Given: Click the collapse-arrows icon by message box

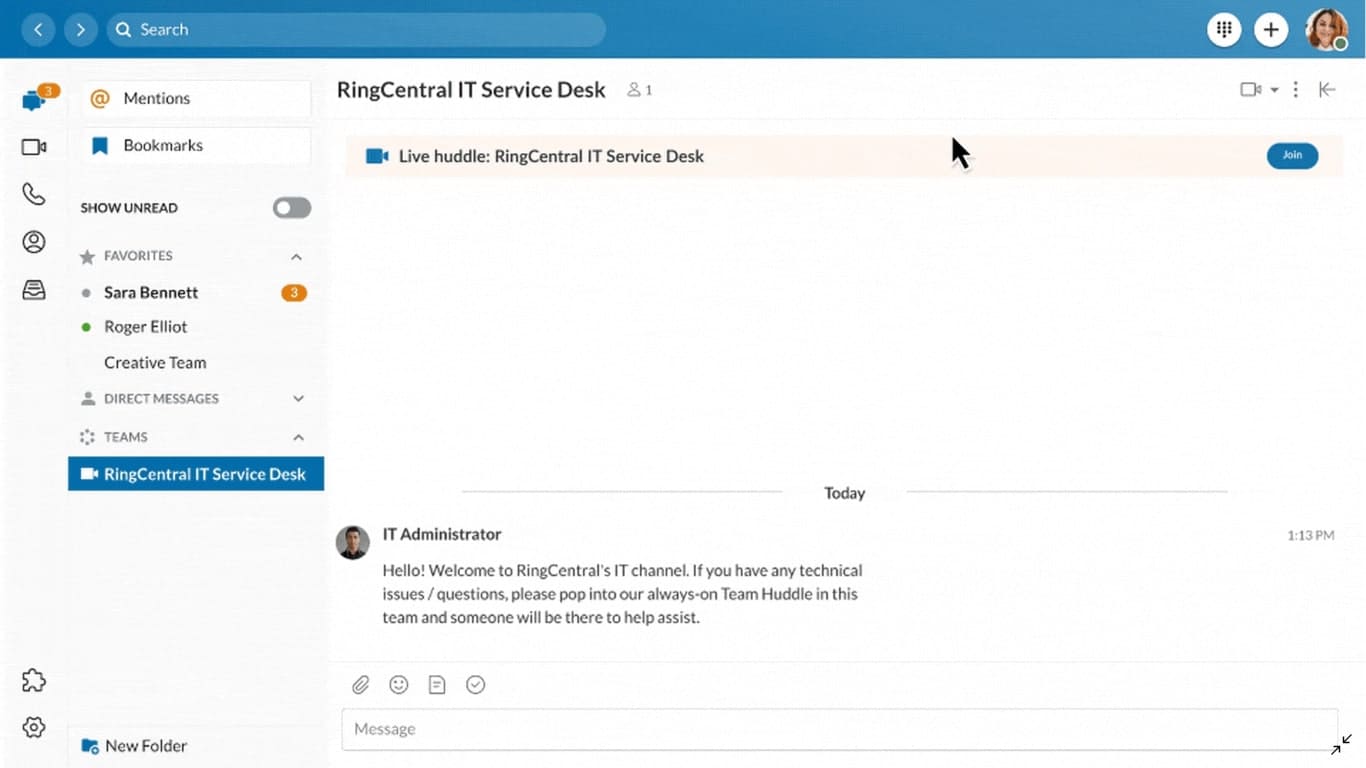Looking at the screenshot, I should (x=1342, y=744).
